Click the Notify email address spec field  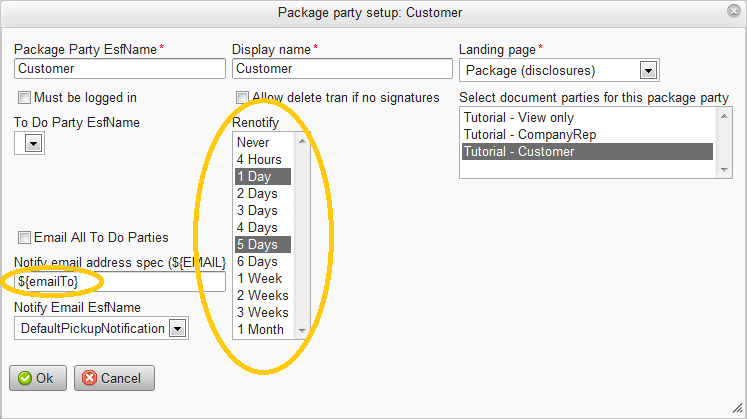tap(120, 283)
